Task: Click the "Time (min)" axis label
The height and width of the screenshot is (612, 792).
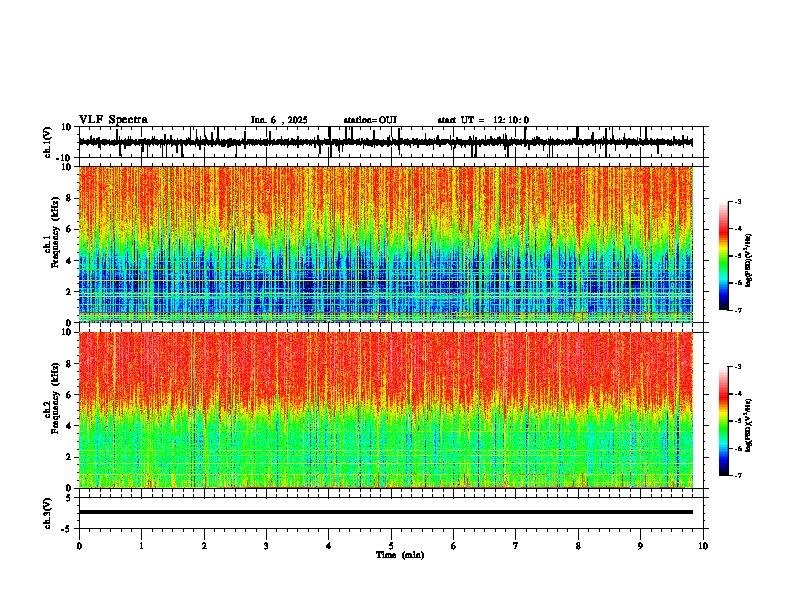Action: pyautogui.click(x=400, y=555)
